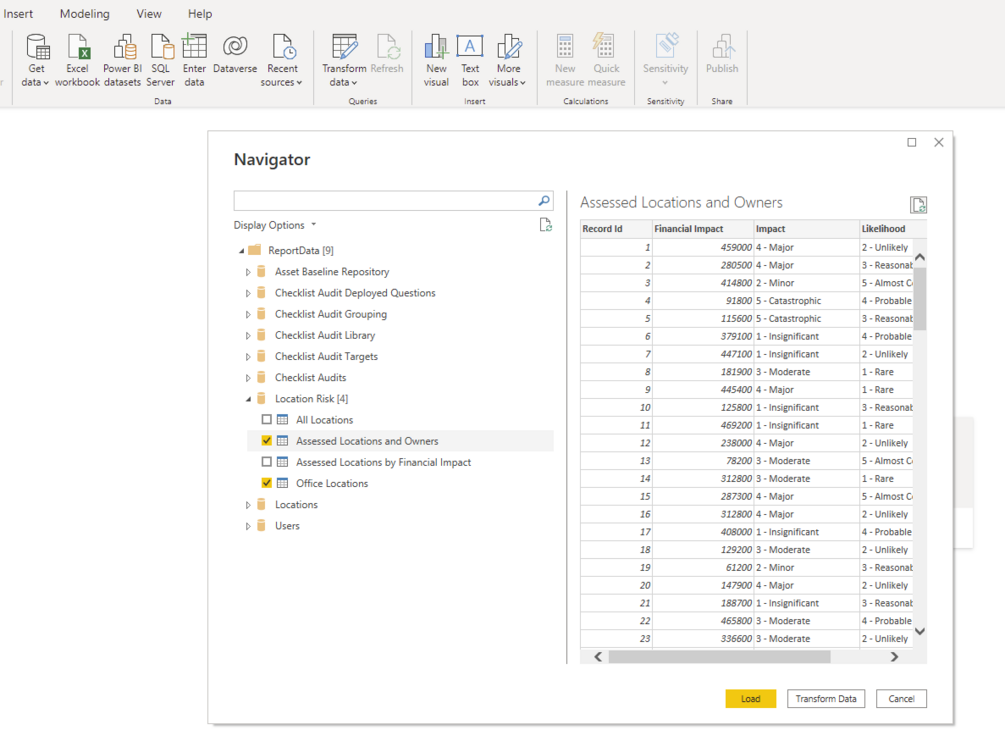
Task: Open the Help tab
Action: click(x=200, y=13)
